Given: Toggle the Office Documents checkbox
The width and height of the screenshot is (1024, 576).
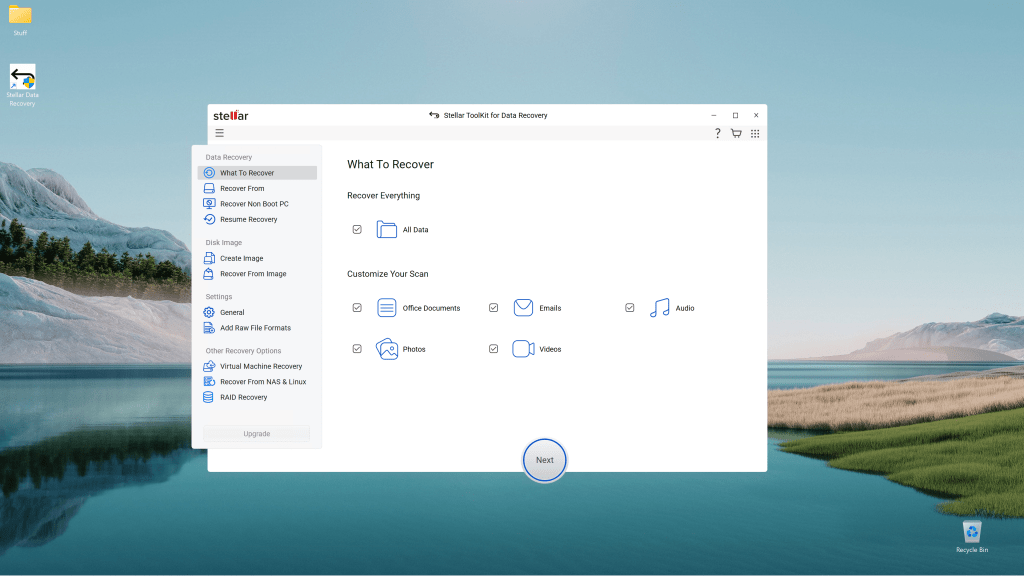Looking at the screenshot, I should coord(357,308).
